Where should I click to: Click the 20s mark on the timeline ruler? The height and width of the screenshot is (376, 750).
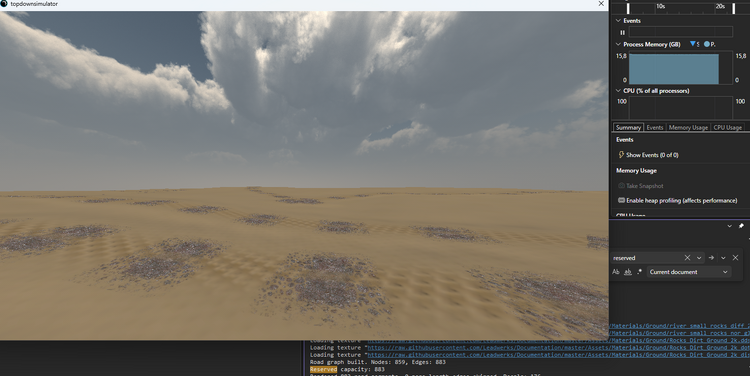(x=720, y=6)
